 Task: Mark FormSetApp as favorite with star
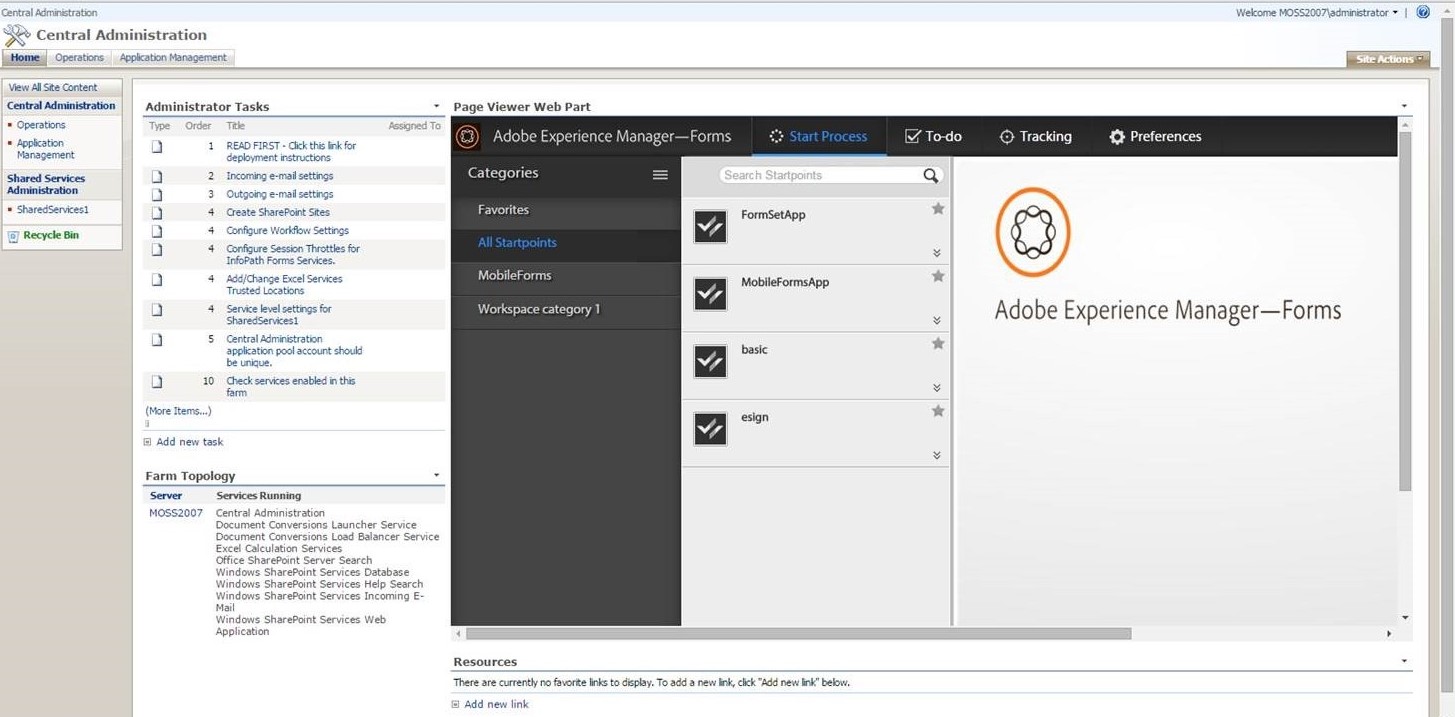coord(938,209)
